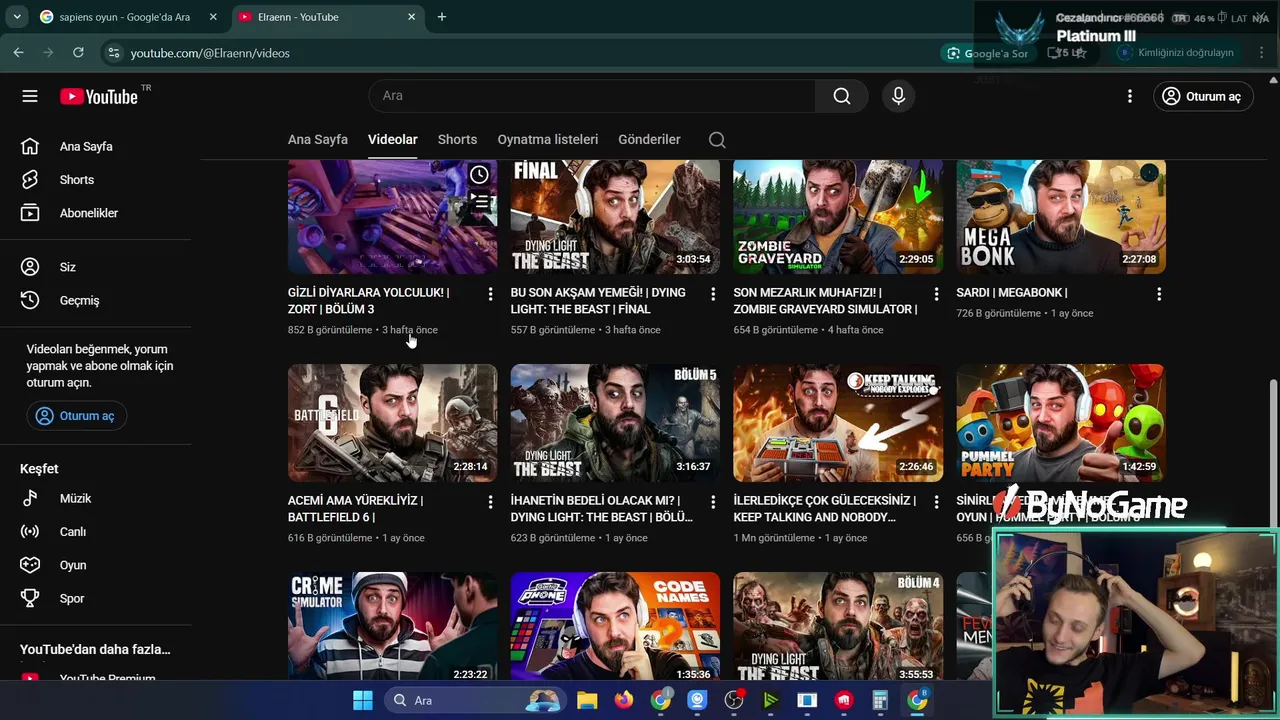Open GİZLİ DİYARLARA YOLCULUK video title
This screenshot has height=720, width=1280.
click(x=369, y=301)
